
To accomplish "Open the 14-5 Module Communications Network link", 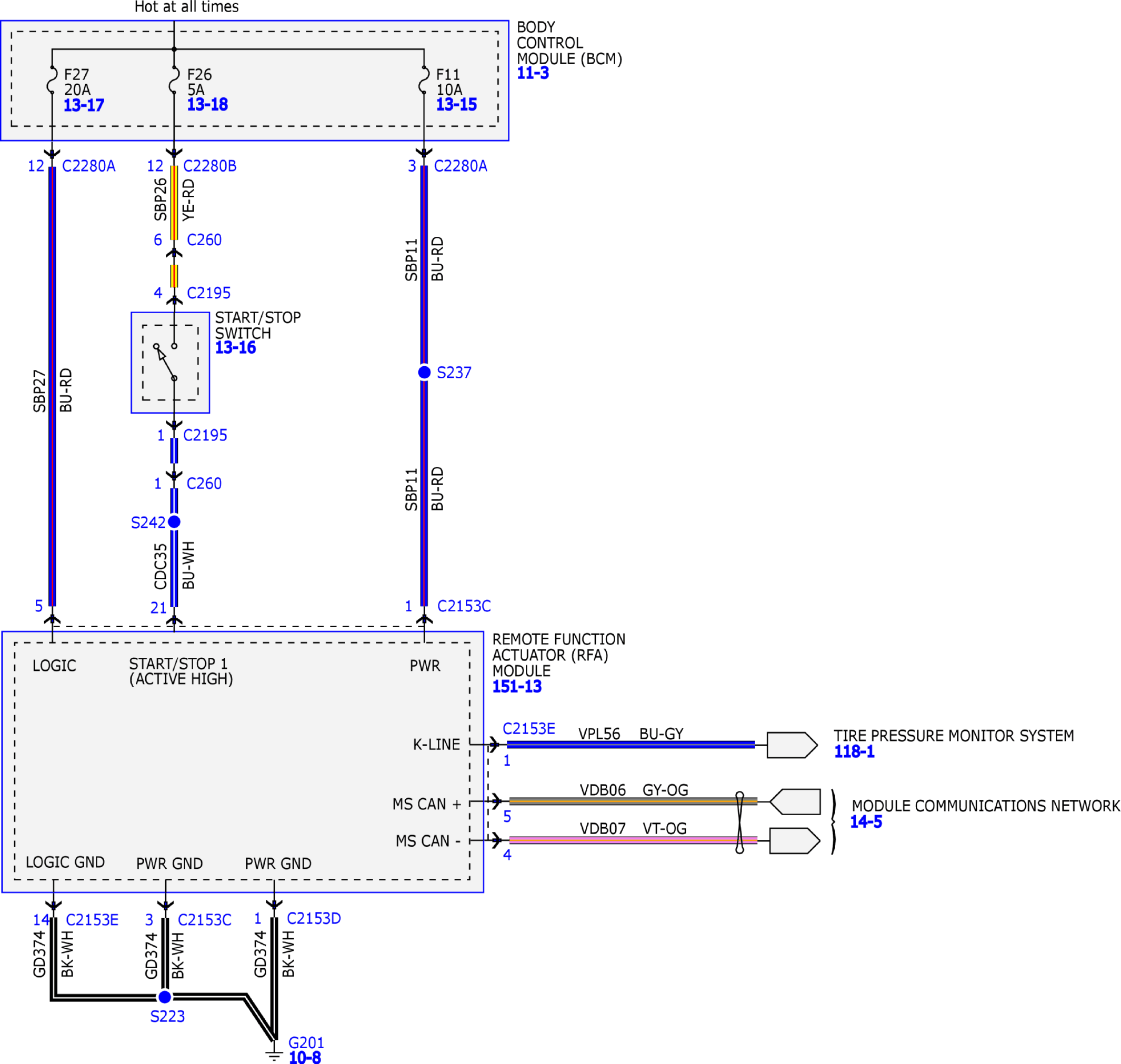I will [866, 822].
